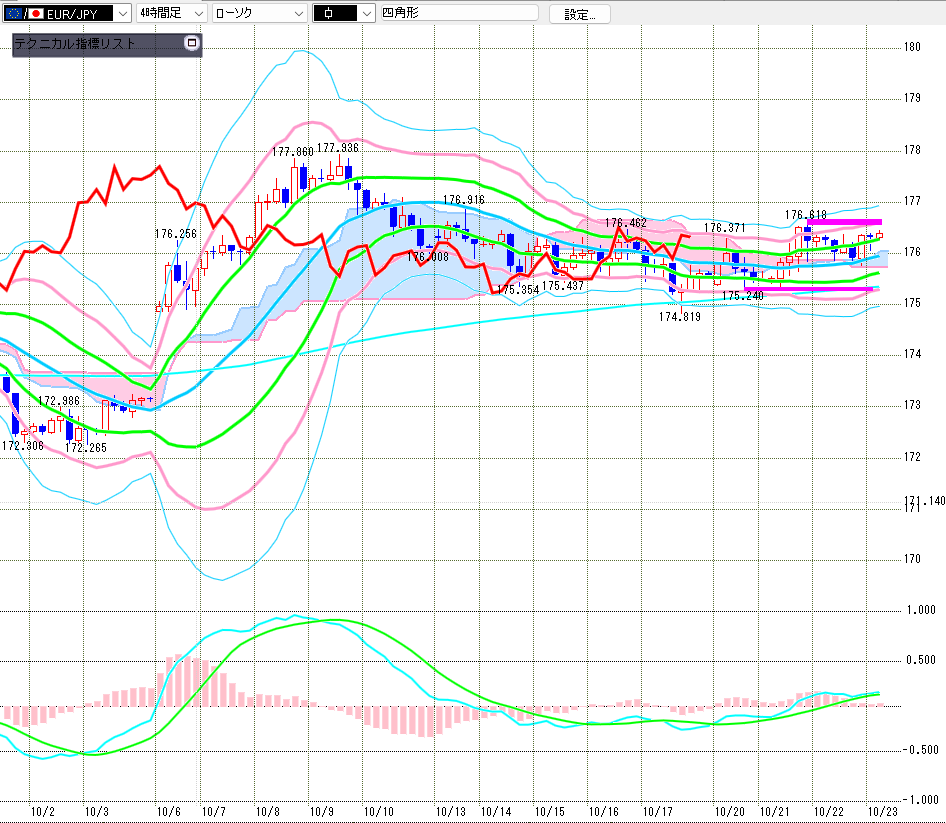Screen dimensions: 946x823
Task: Select the upper magenta rectangle near 176.618
Action: (x=844, y=221)
